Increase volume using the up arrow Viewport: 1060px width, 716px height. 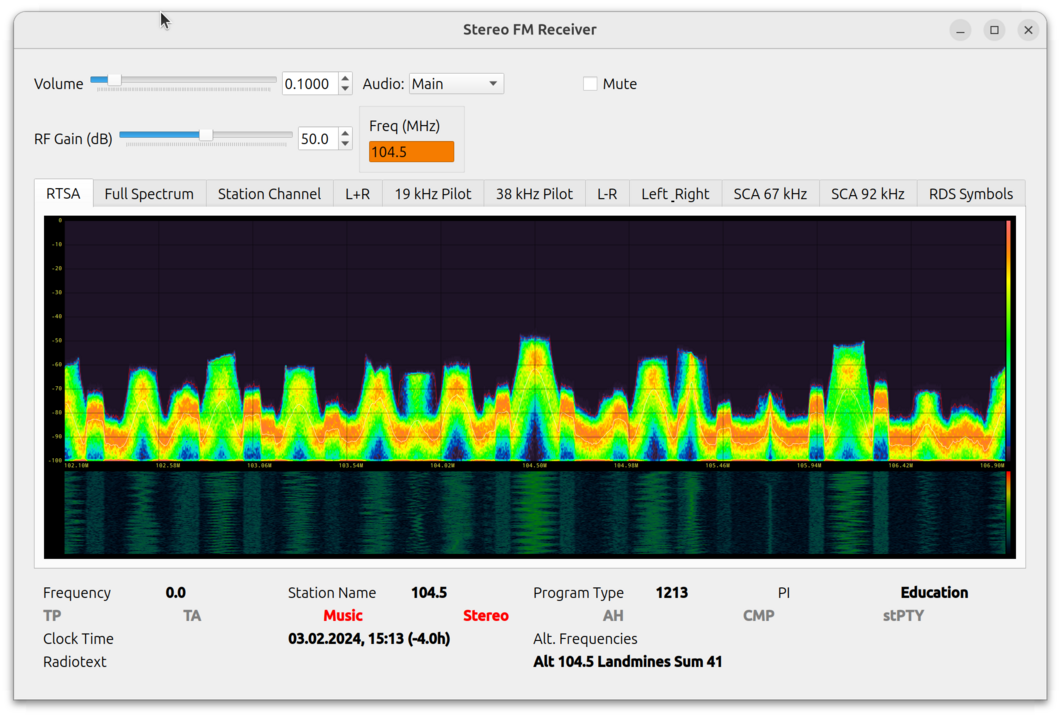click(x=345, y=79)
